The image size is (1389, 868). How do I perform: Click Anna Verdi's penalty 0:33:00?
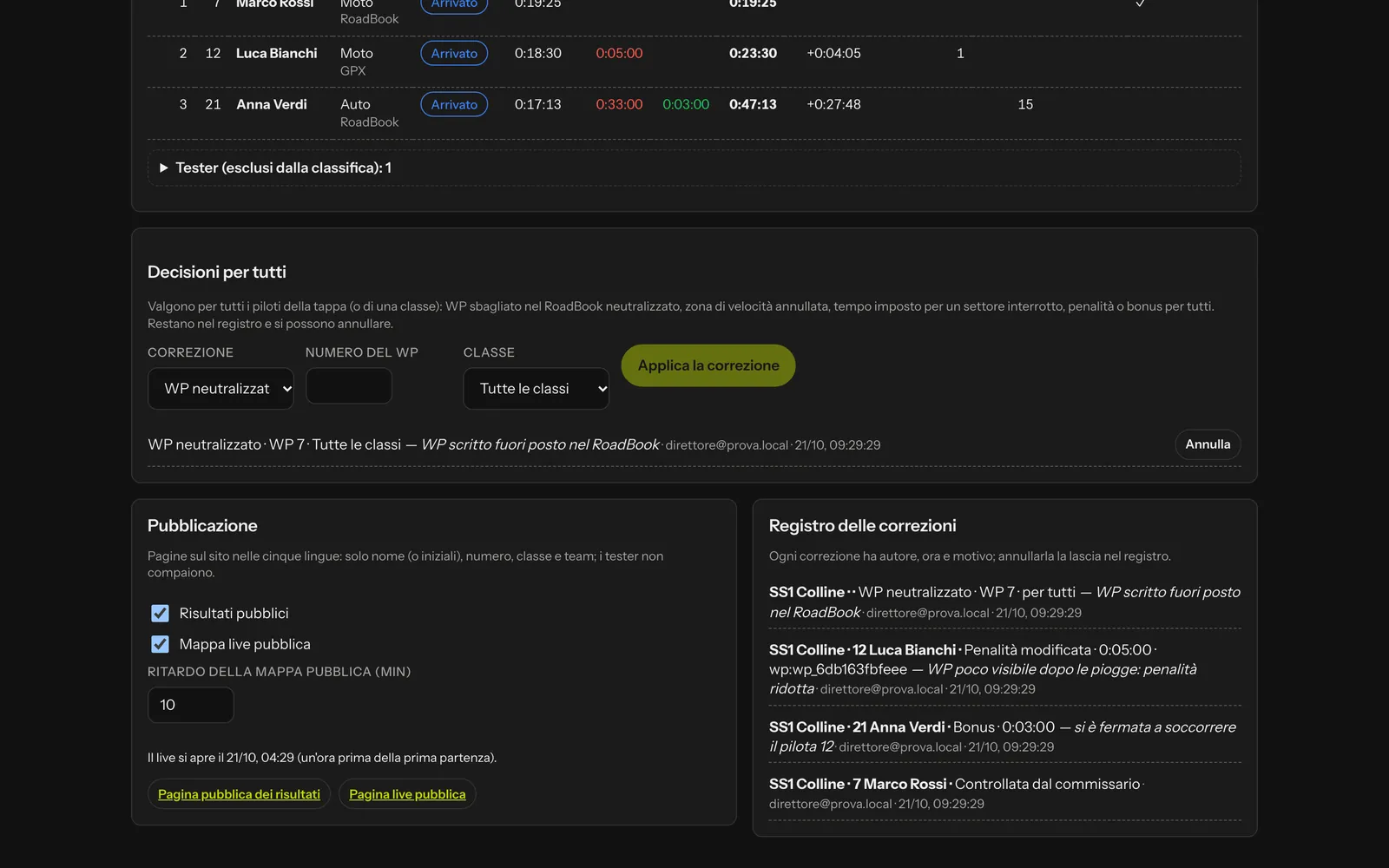pyautogui.click(x=619, y=104)
